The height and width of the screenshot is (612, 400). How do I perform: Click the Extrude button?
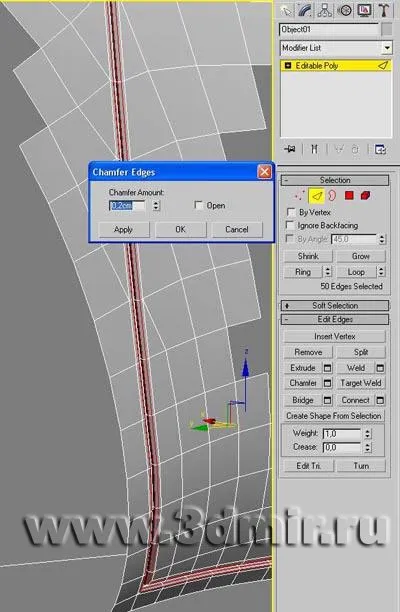pos(303,368)
